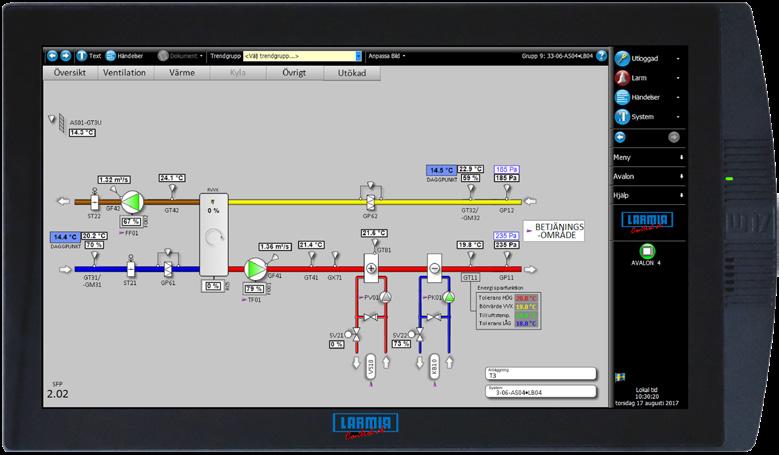Click the Text info icon in toolbar
Viewport: 779px width, 455px height.
point(82,56)
